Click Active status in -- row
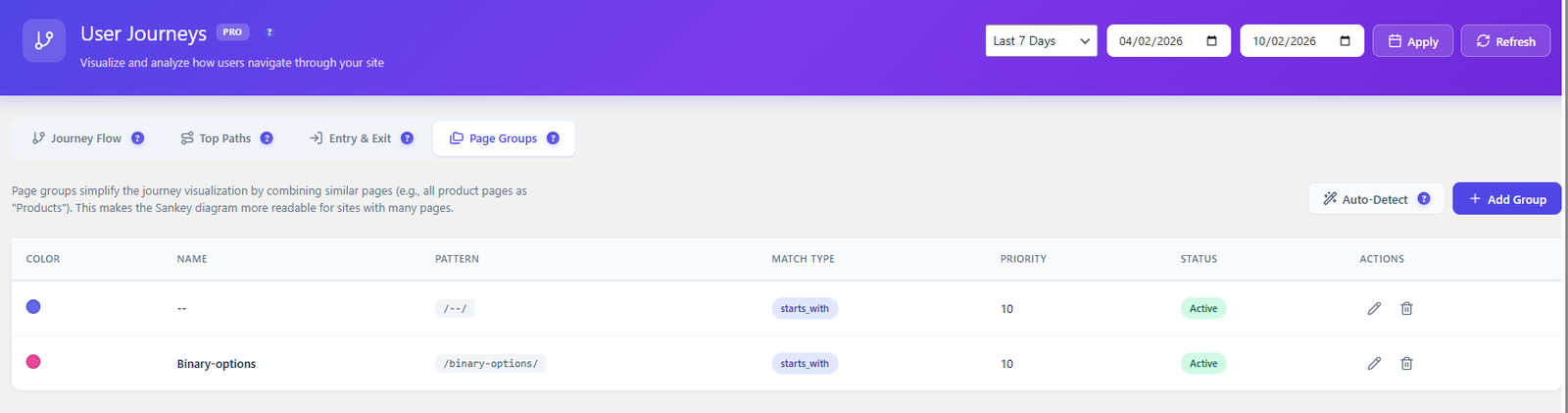The height and width of the screenshot is (413, 1568). coord(1203,308)
